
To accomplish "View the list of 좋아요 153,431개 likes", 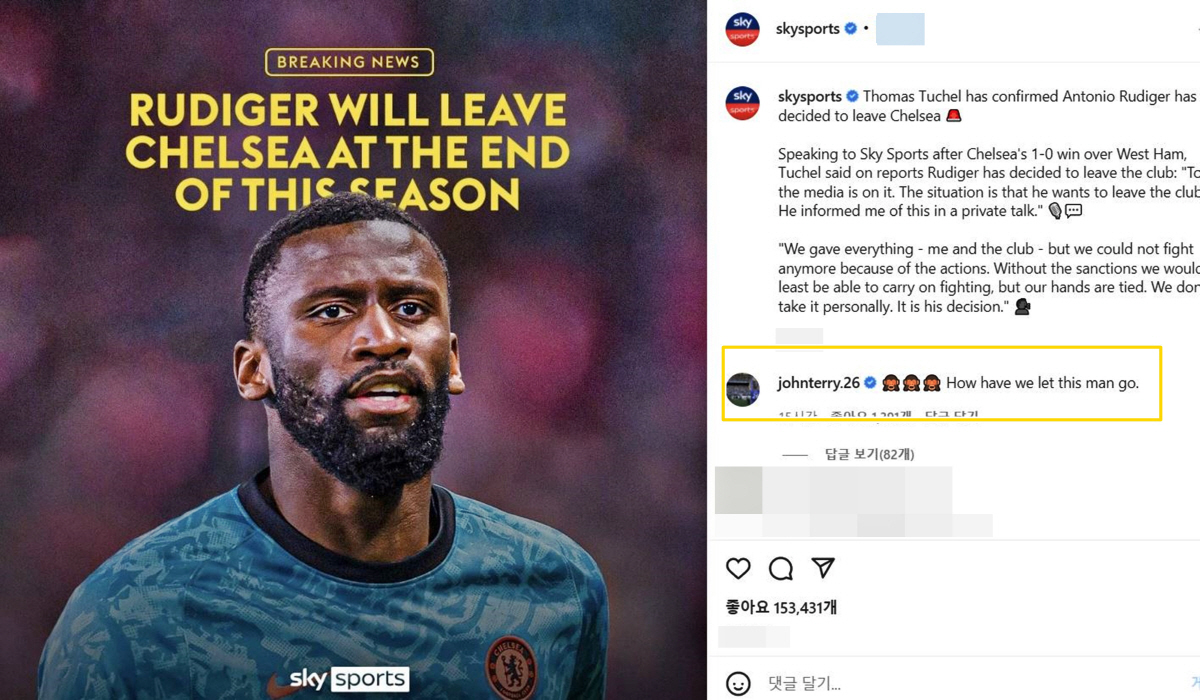I will [x=781, y=607].
